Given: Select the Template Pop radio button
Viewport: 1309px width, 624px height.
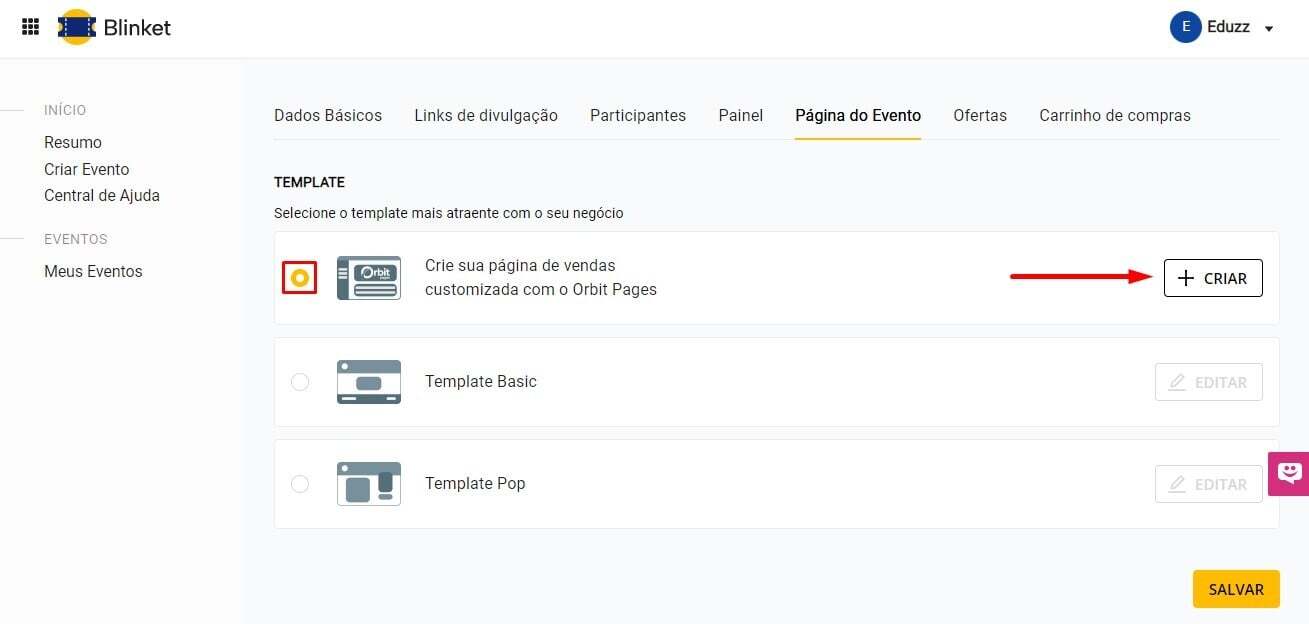Looking at the screenshot, I should [x=300, y=484].
